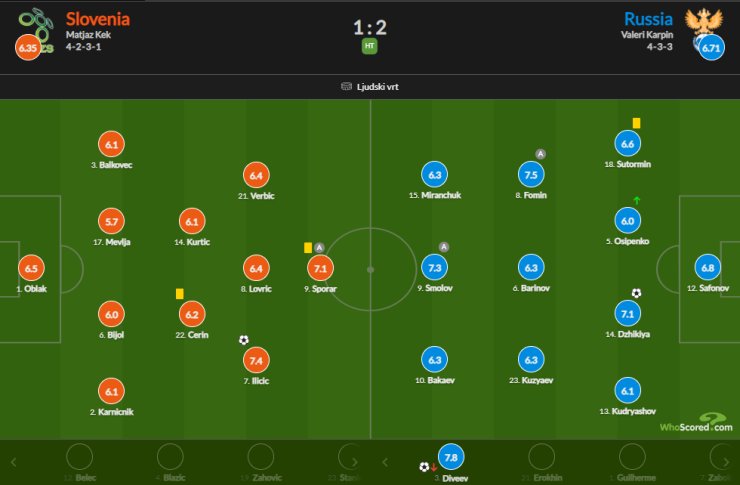Show previous Russia substitutes with left chevron
The height and width of the screenshot is (485, 740).
click(385, 462)
